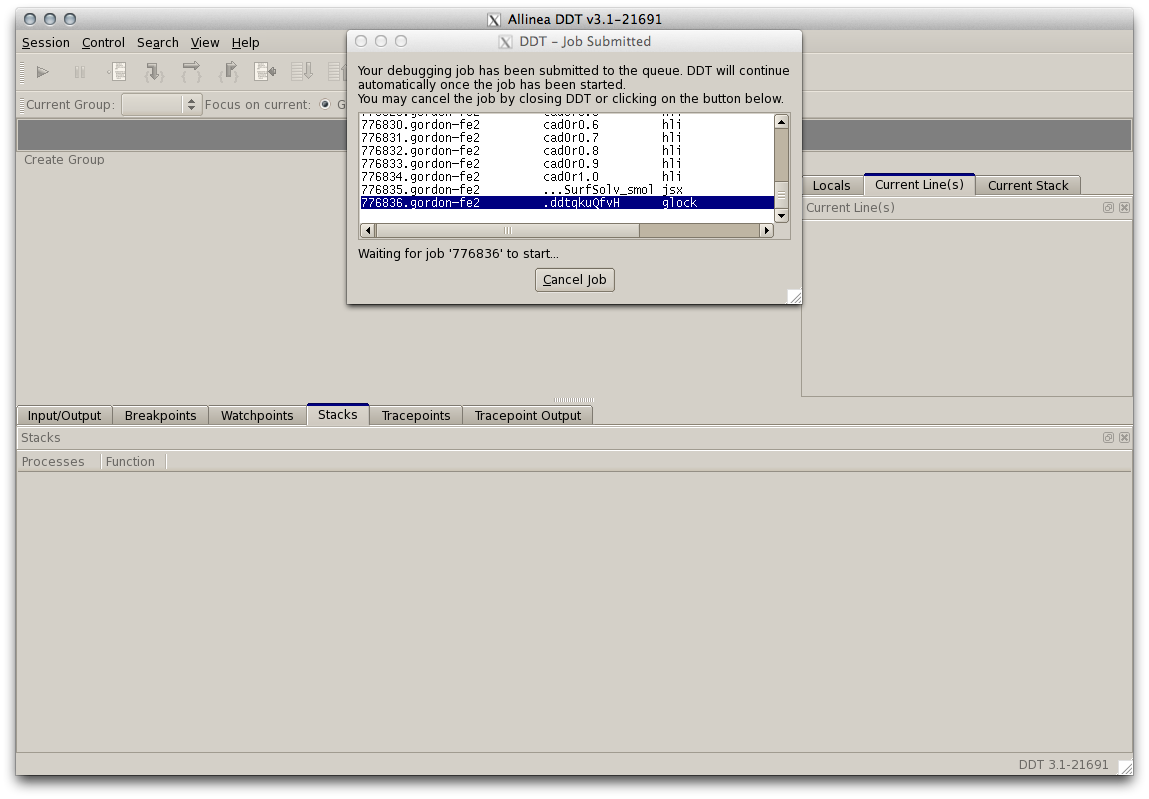Click the add breakpoint document icon

click(x=117, y=72)
